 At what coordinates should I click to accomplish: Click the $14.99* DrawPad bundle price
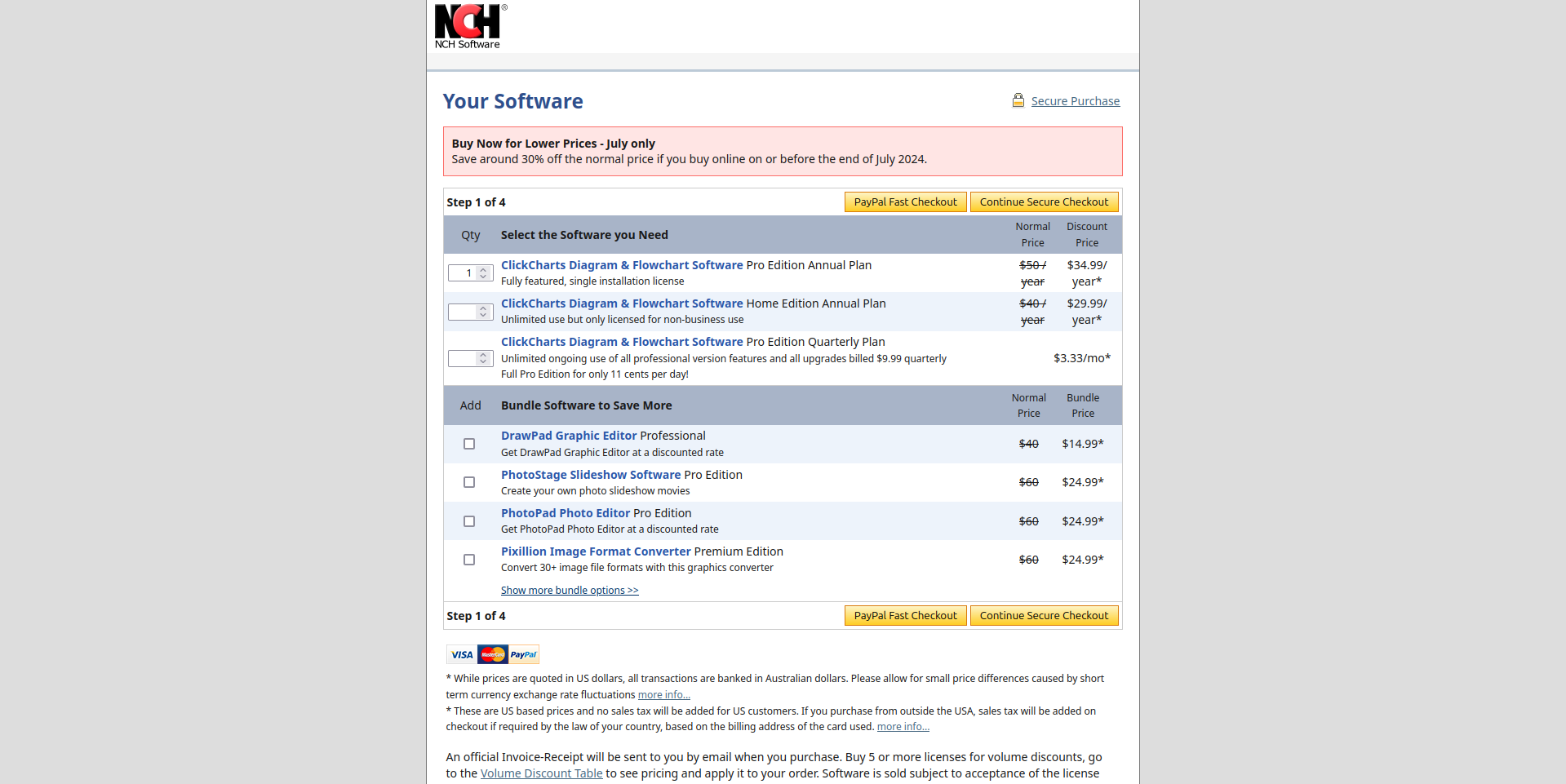1083,444
